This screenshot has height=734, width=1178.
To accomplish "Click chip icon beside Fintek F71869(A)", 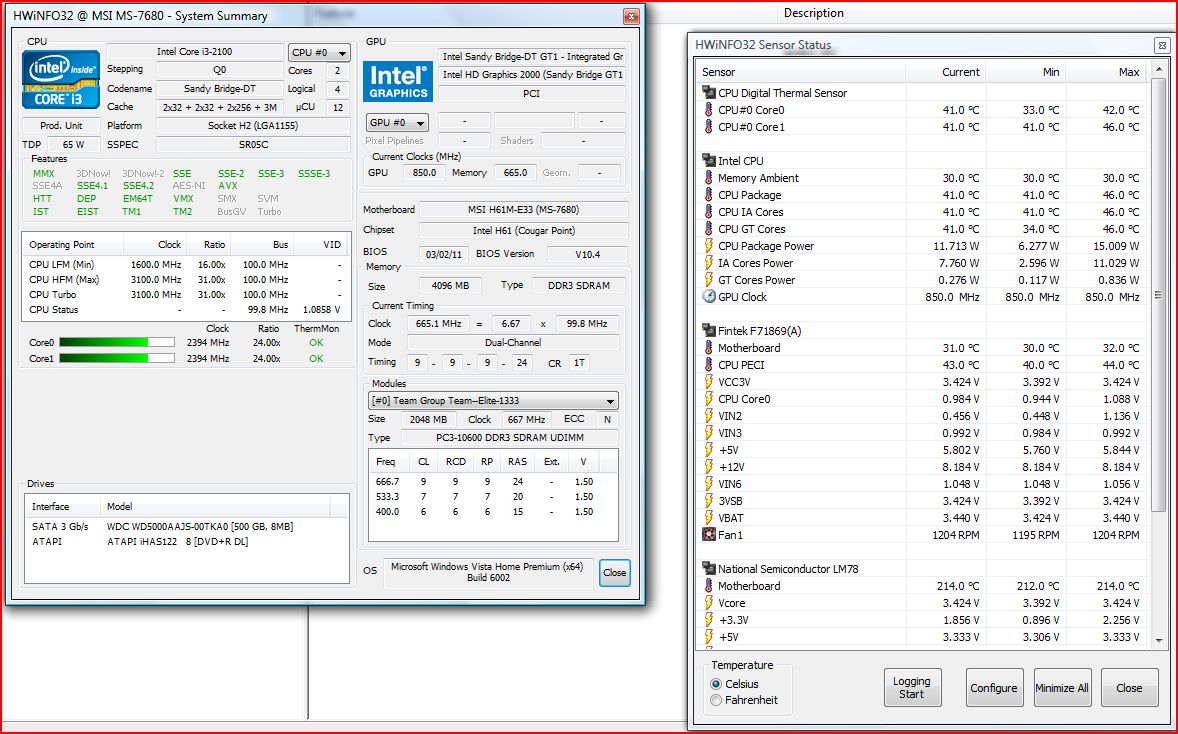I will coord(708,330).
